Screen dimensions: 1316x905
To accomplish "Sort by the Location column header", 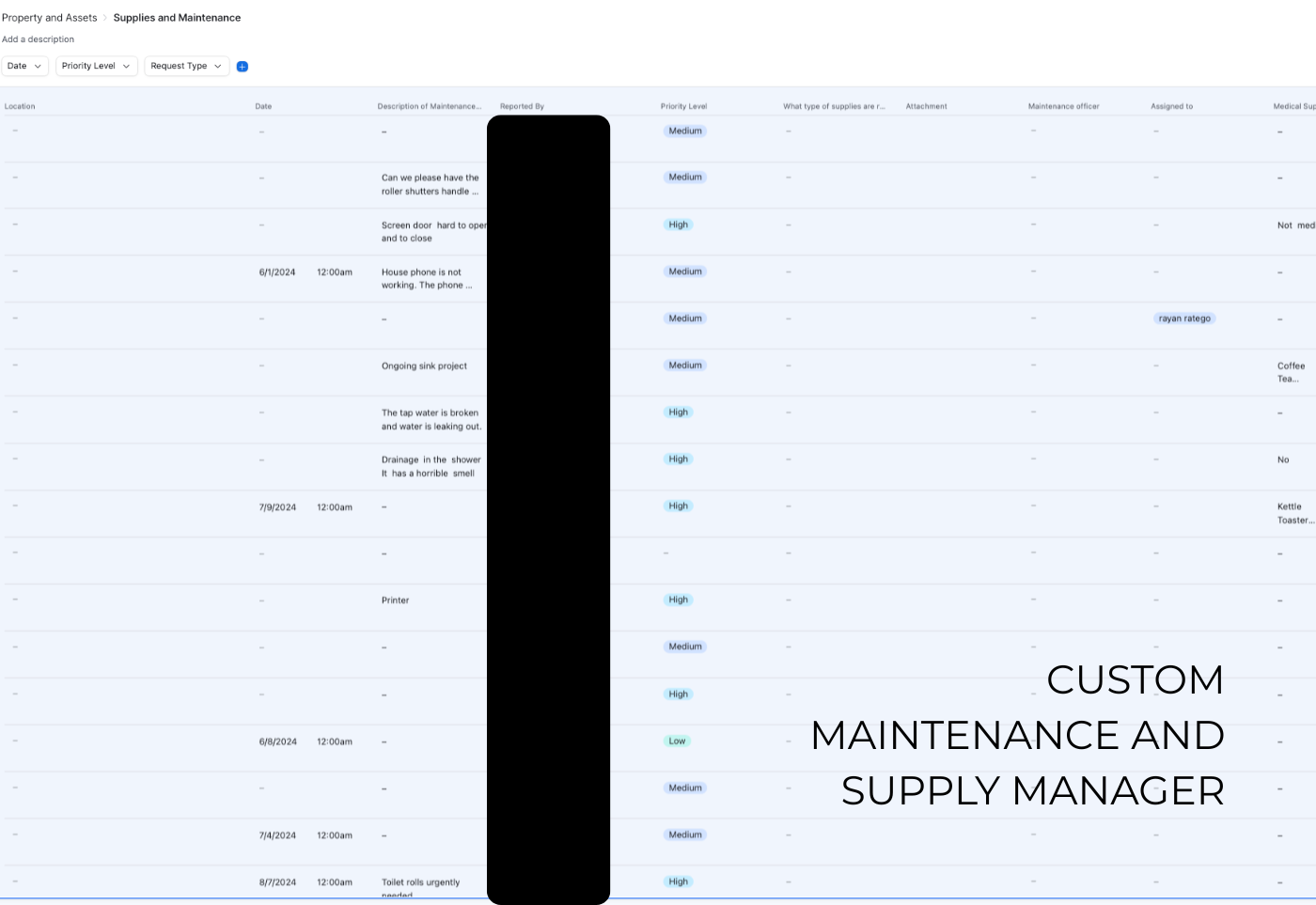I will pos(20,106).
